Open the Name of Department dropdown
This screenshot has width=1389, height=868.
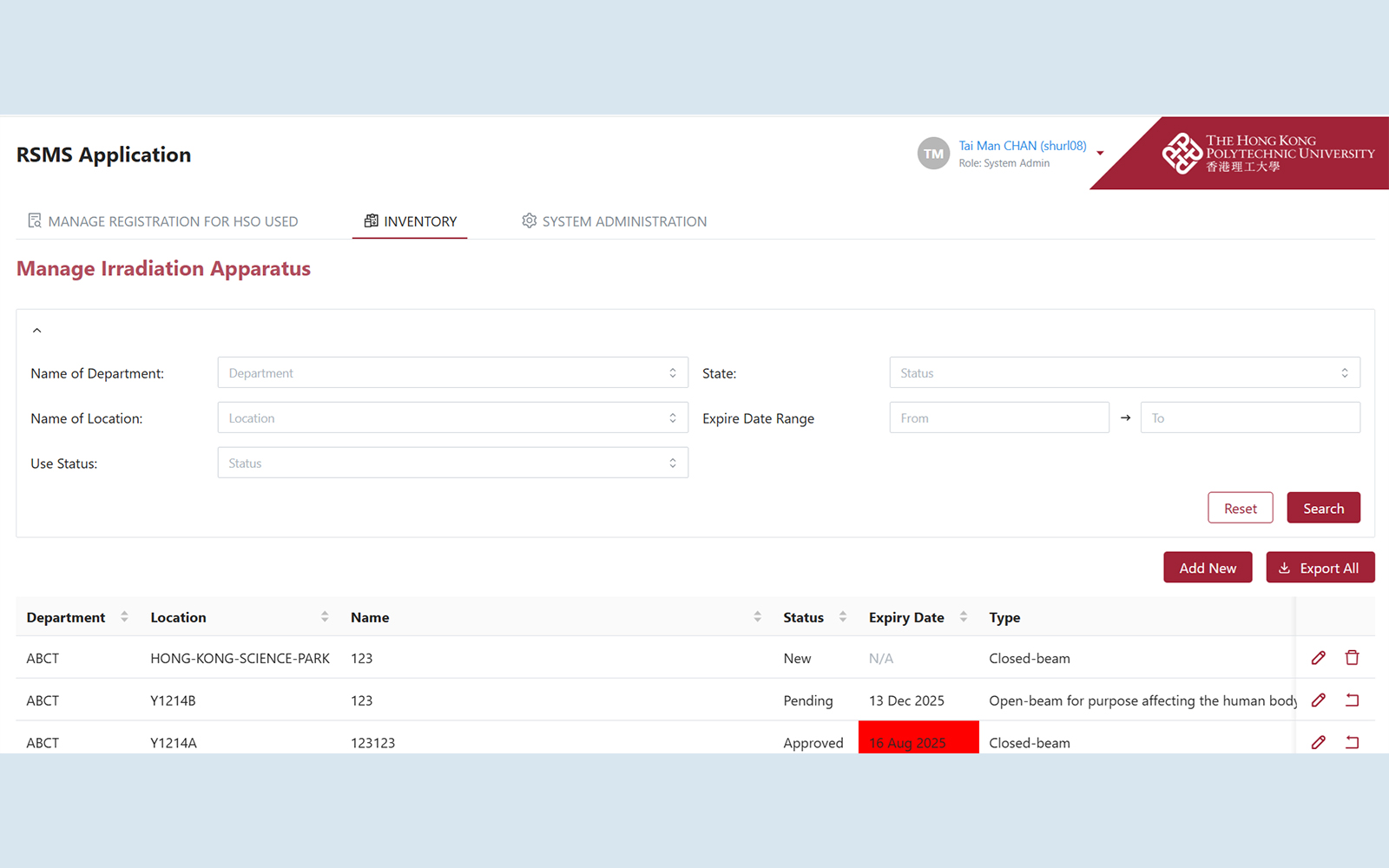coord(451,372)
